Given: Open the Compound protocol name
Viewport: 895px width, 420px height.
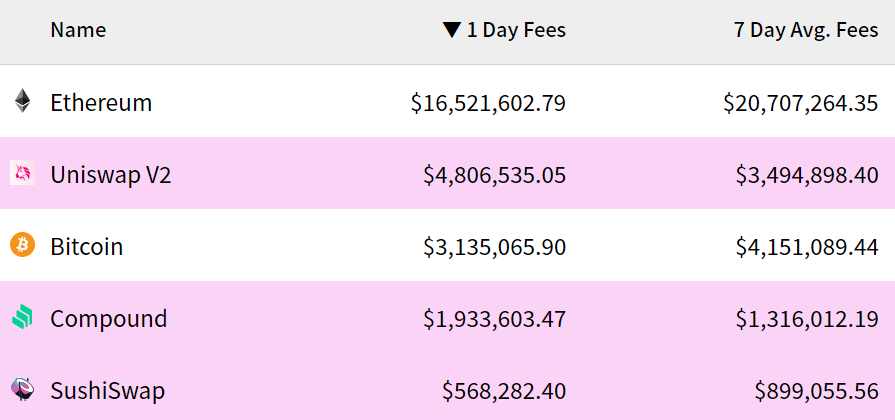Looking at the screenshot, I should point(108,318).
